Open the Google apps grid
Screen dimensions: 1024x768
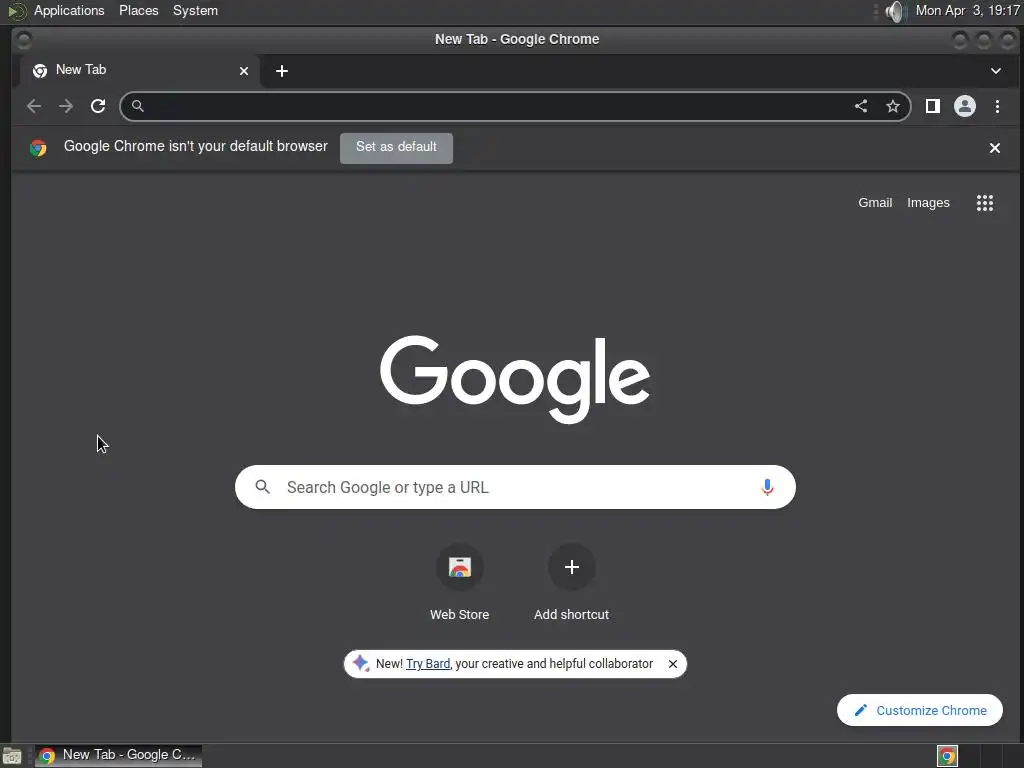(985, 203)
